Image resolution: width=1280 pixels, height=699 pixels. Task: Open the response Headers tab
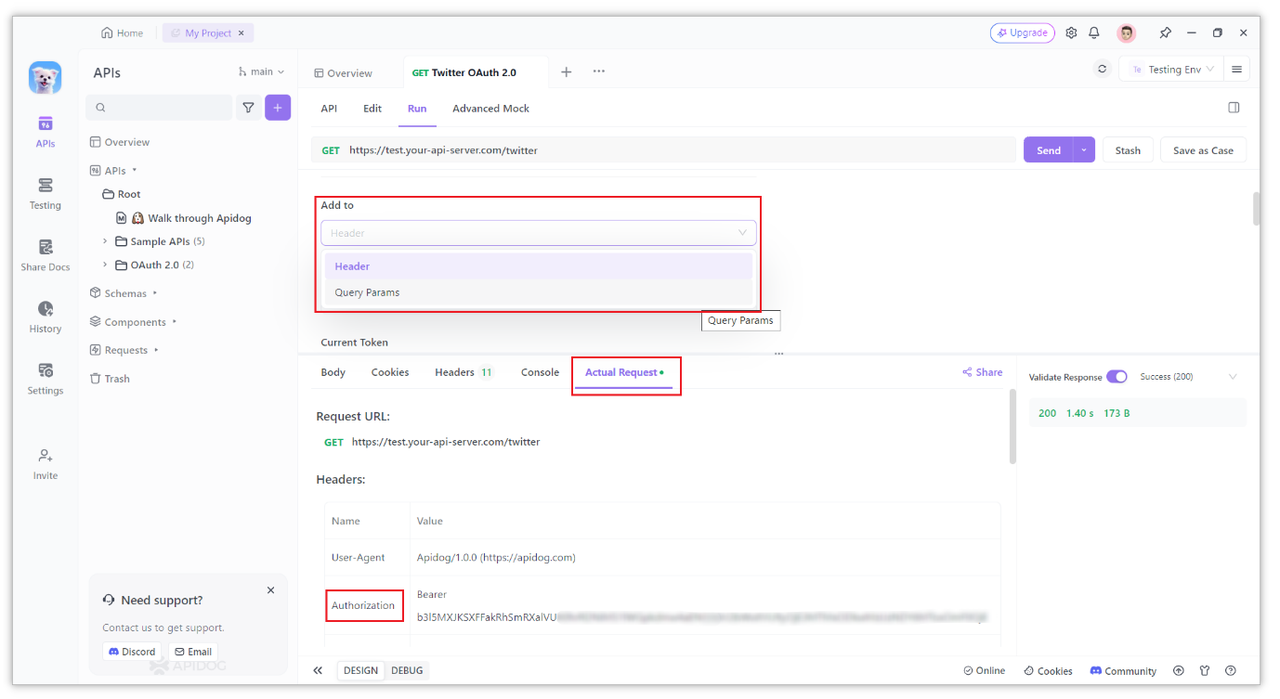(x=464, y=372)
